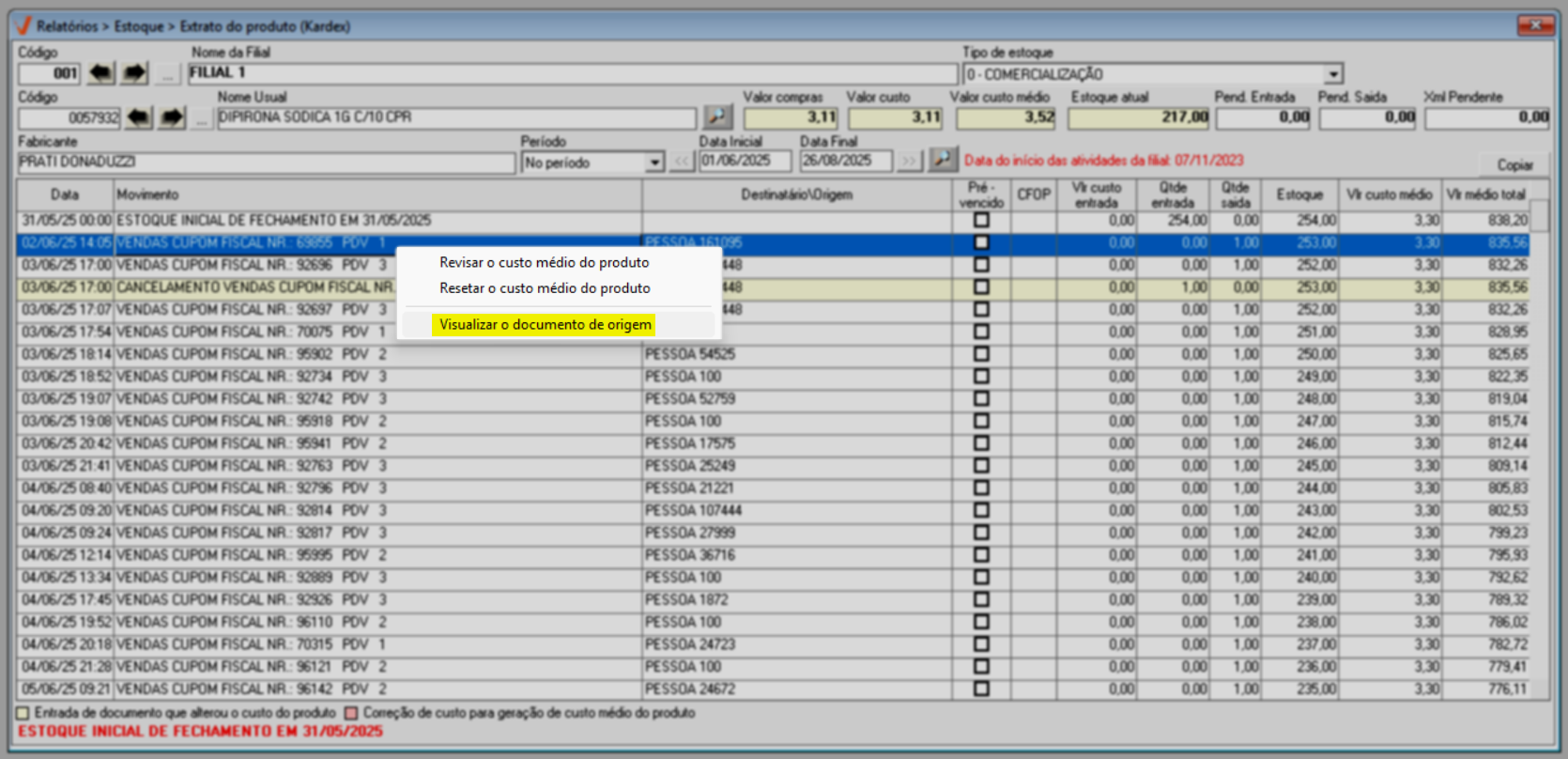Screen dimensions: 1568x759
Task: Click previous branch arrow beside code 001
Action: point(100,73)
